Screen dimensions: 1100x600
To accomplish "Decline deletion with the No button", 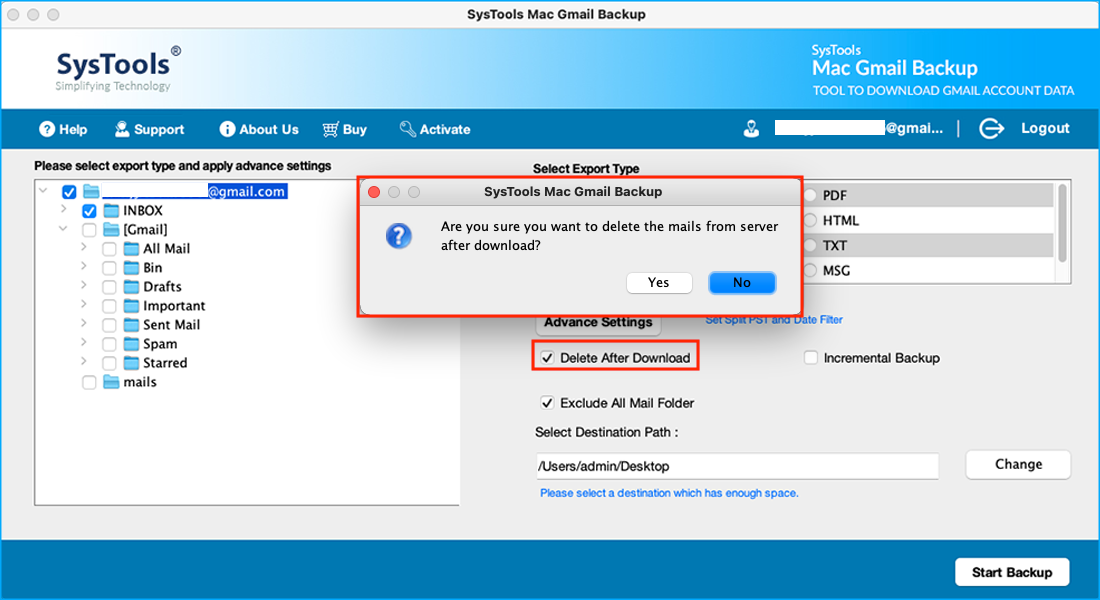I will coord(742,282).
